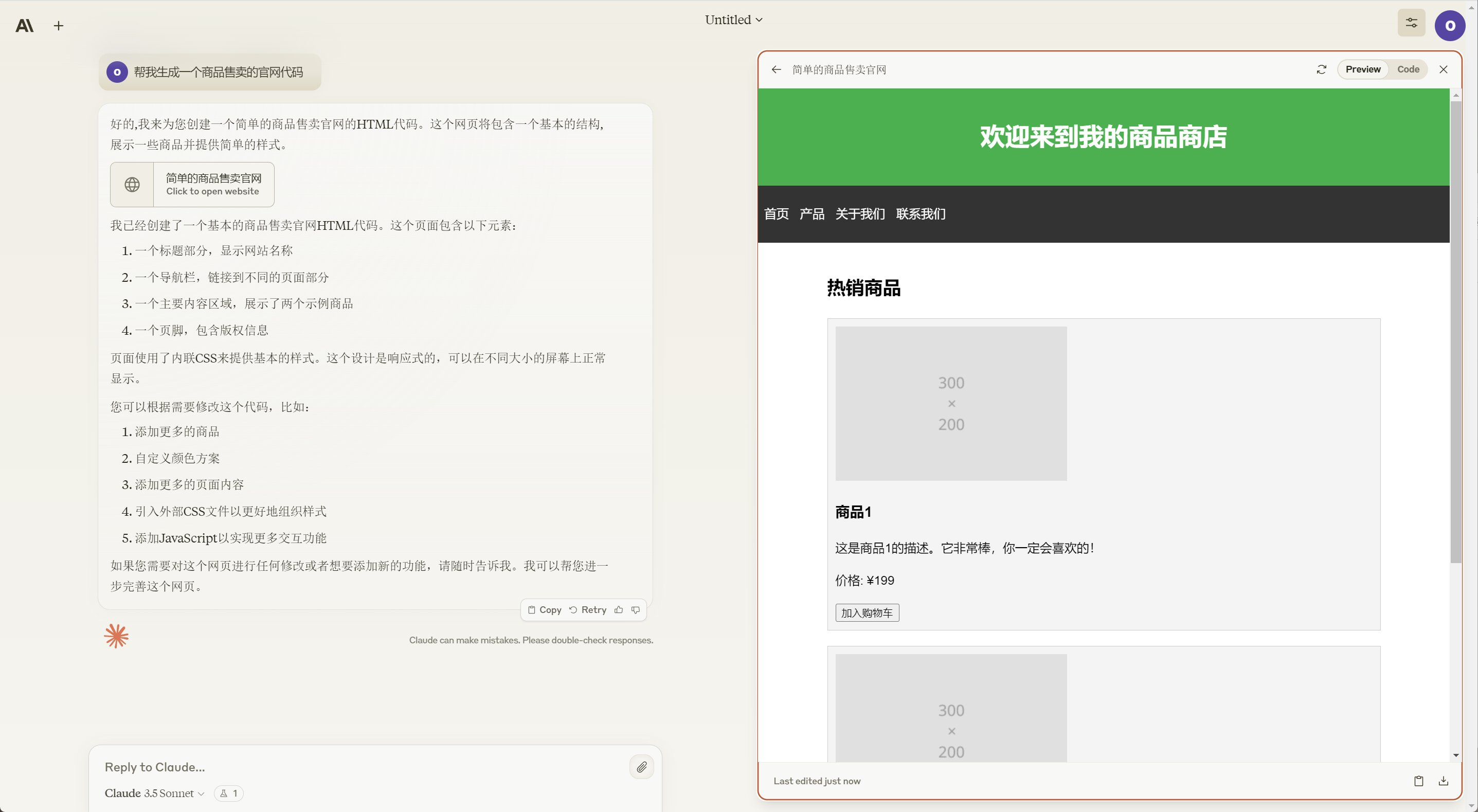Click the second product placeholder image
Viewport: 1478px width, 812px height.
[x=951, y=708]
